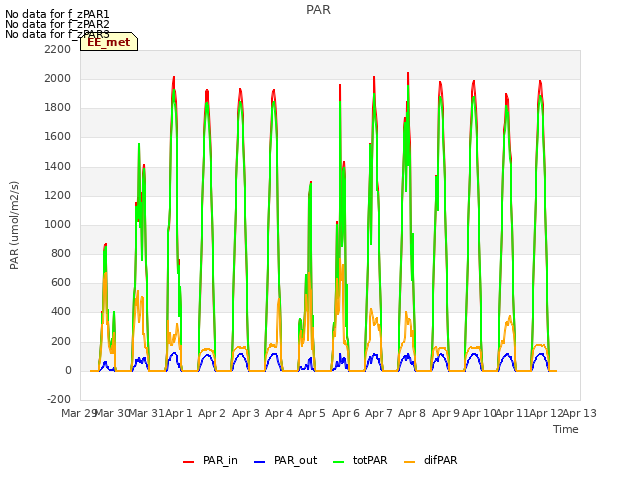This screenshot has width=640, height=480.
Task: Click the Apr 9 x-axis date label
Action: [446, 413]
